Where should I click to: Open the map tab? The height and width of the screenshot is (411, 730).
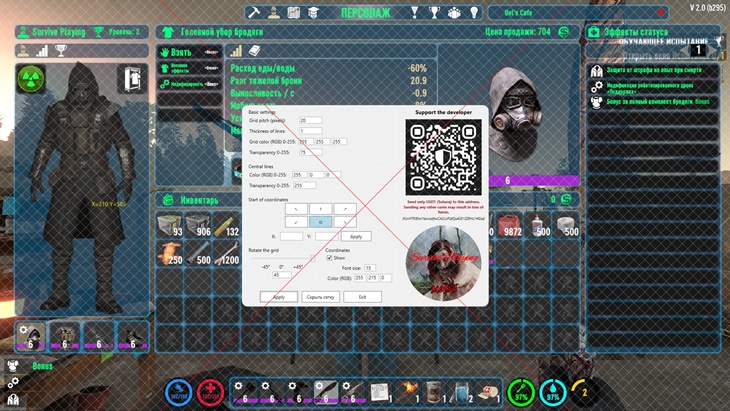coord(293,13)
